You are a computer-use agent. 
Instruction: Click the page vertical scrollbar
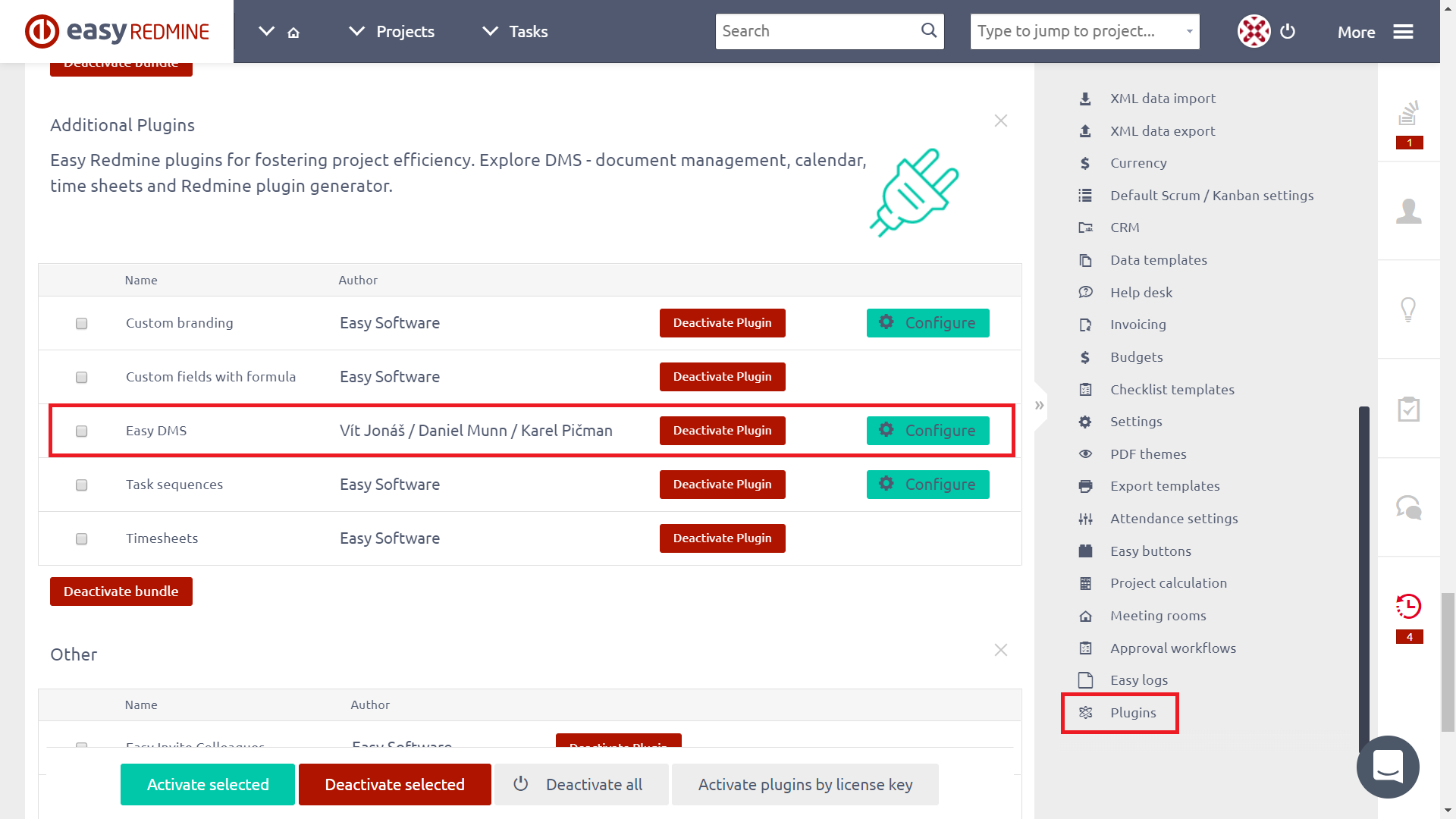click(1448, 661)
